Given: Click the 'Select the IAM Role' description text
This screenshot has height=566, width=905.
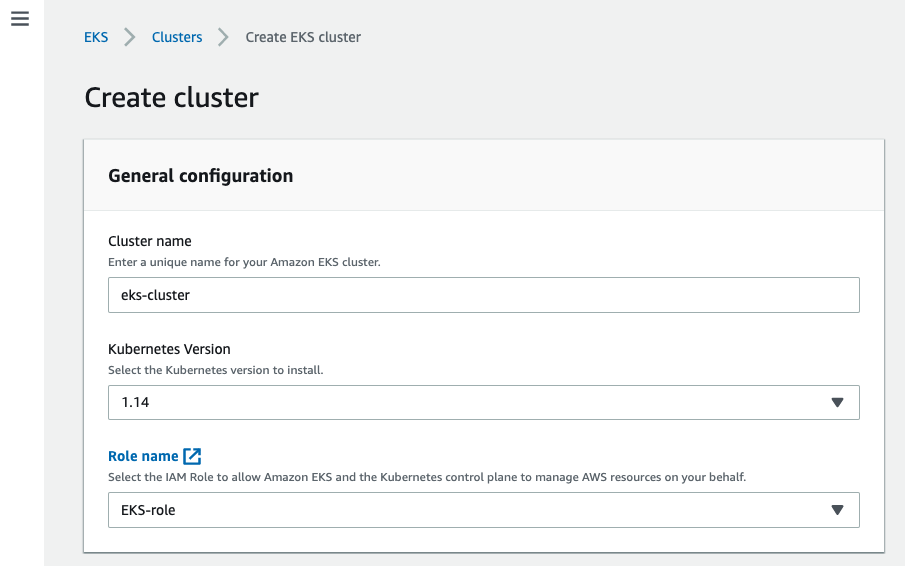Looking at the screenshot, I should pyautogui.click(x=427, y=477).
